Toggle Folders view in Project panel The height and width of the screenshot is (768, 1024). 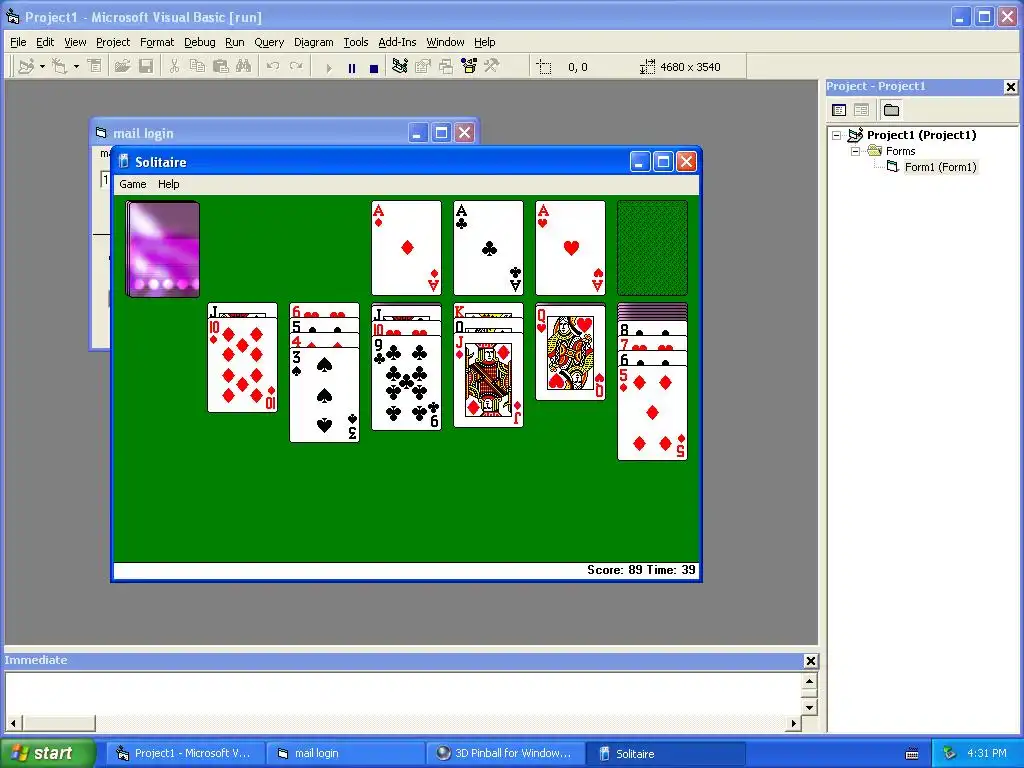pos(891,110)
